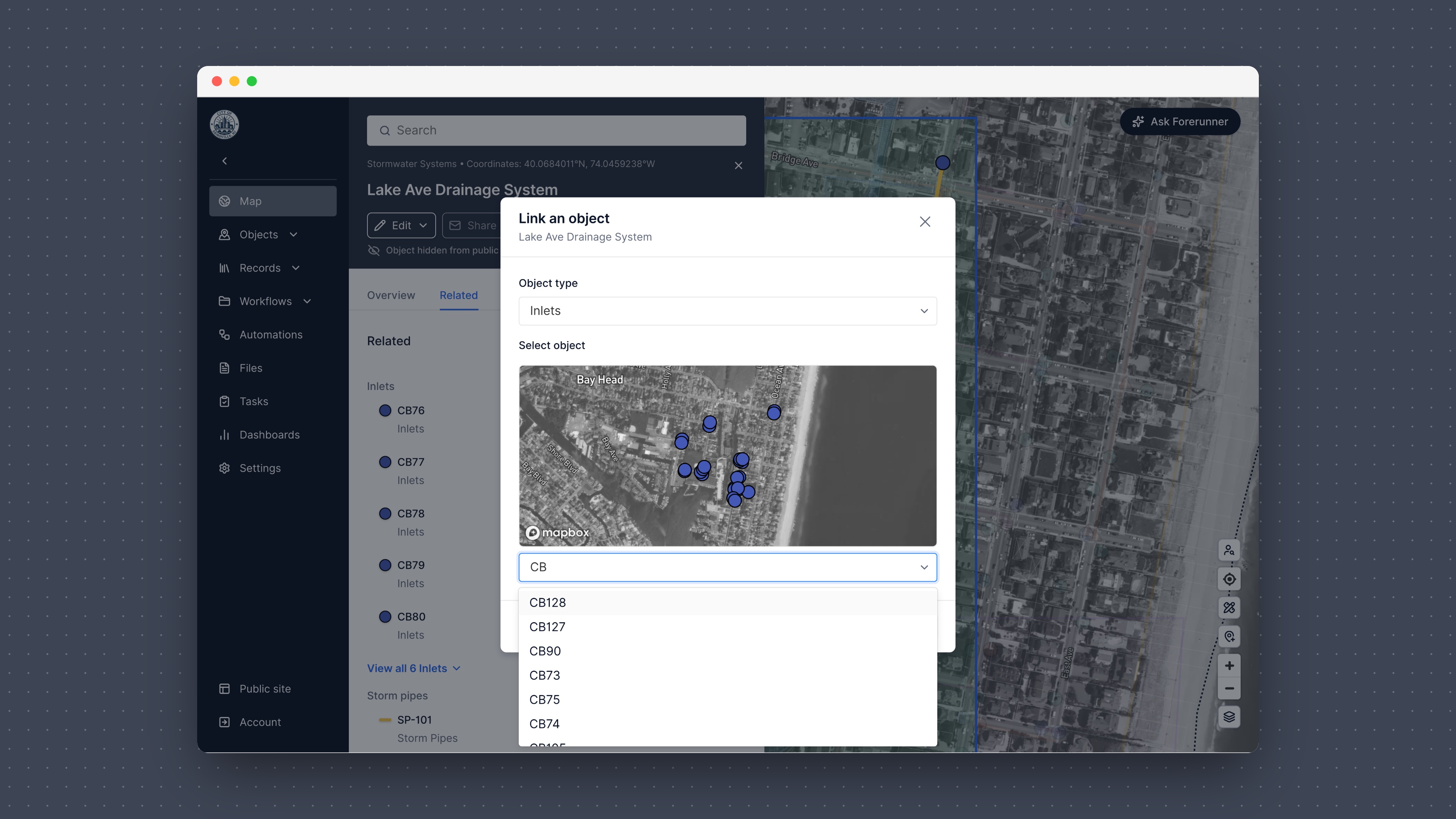
Task: Open the map layers icon
Action: [x=1229, y=717]
